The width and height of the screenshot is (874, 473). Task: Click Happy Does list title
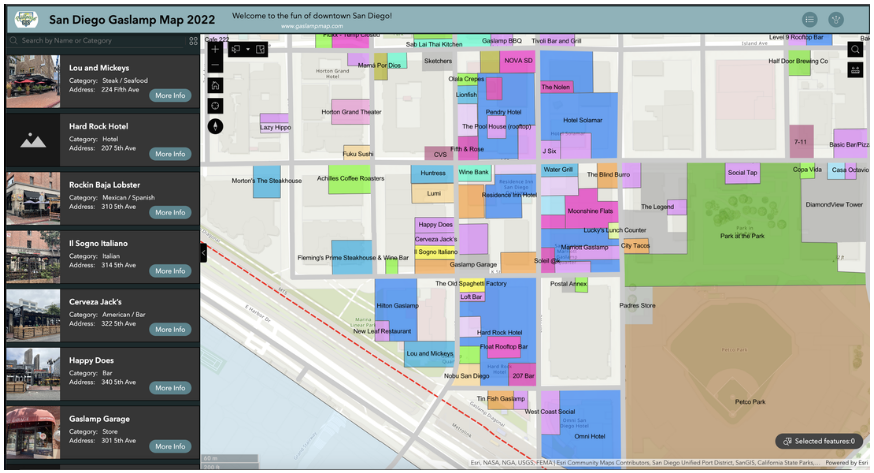click(91, 360)
